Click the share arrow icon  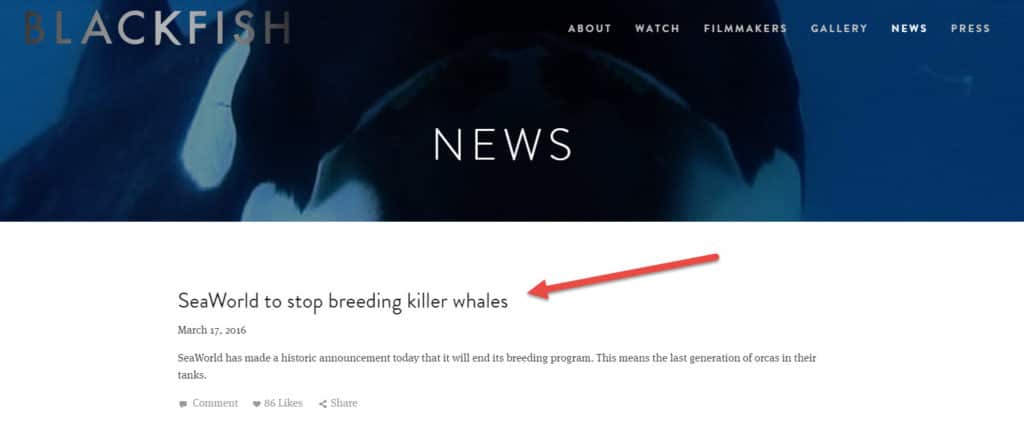point(323,404)
